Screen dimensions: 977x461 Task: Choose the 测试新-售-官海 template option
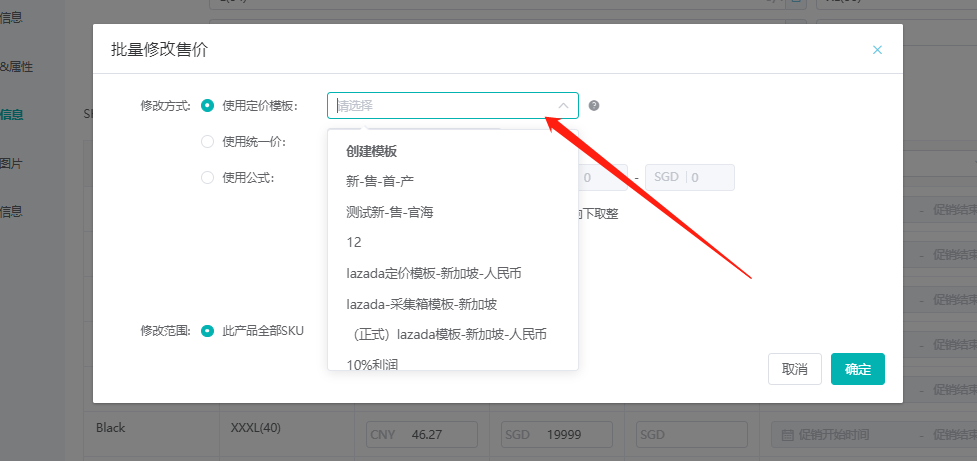tap(390, 212)
